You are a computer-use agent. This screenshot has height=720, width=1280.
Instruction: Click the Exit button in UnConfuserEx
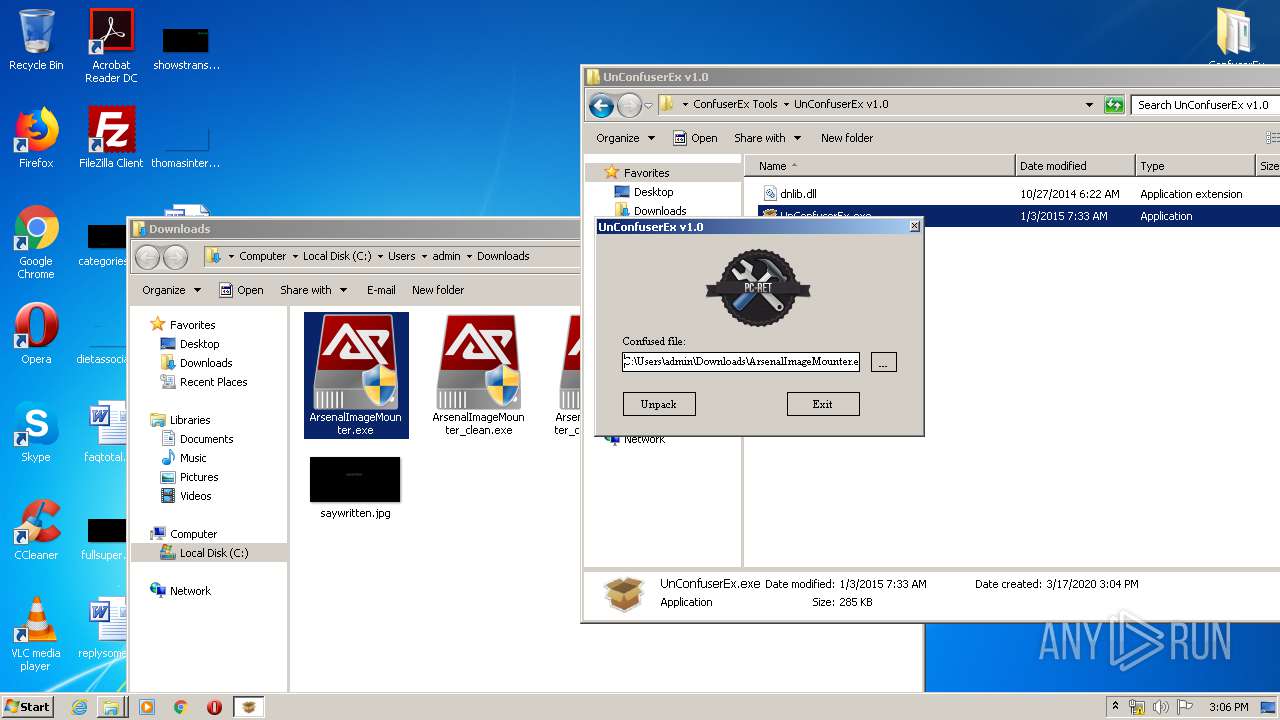(822, 404)
